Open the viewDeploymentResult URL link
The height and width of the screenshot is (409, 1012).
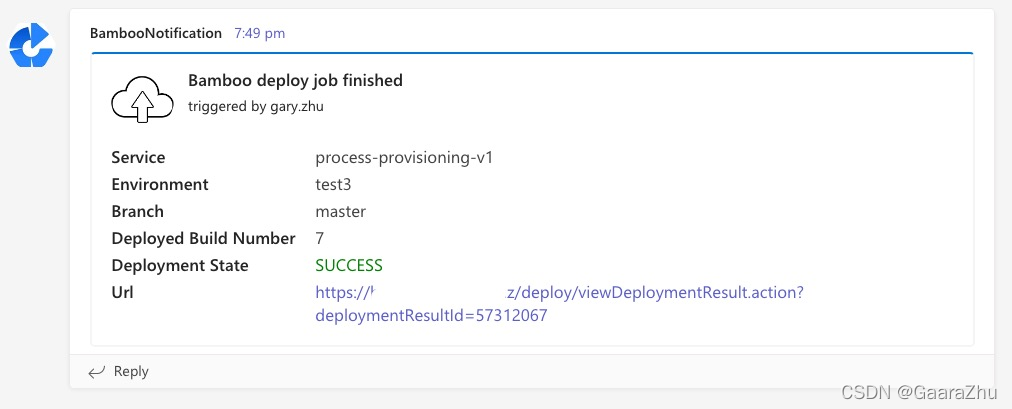tap(560, 304)
